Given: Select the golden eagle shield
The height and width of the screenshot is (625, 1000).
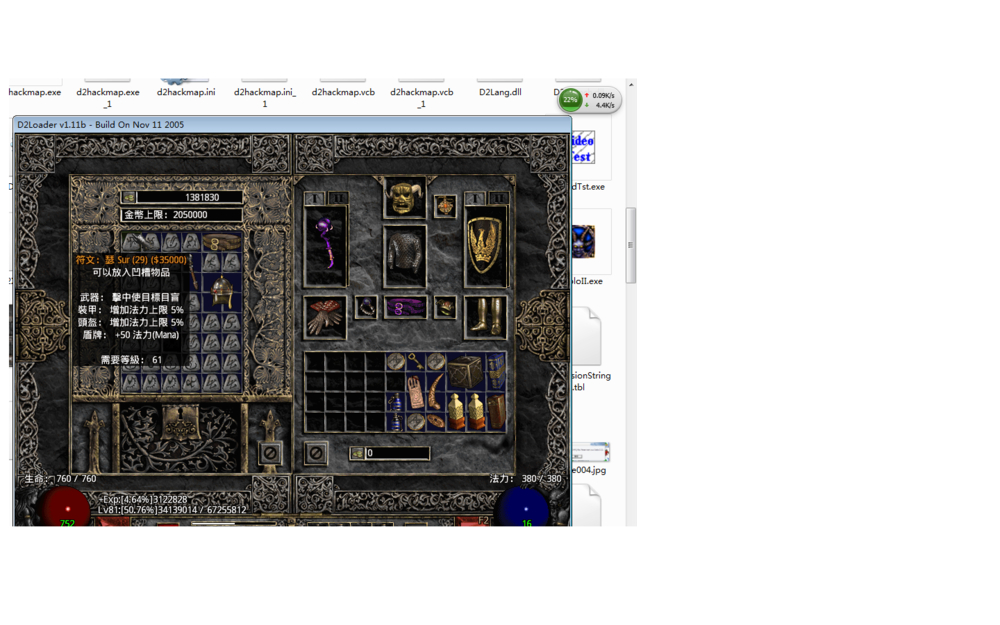Looking at the screenshot, I should coord(485,246).
